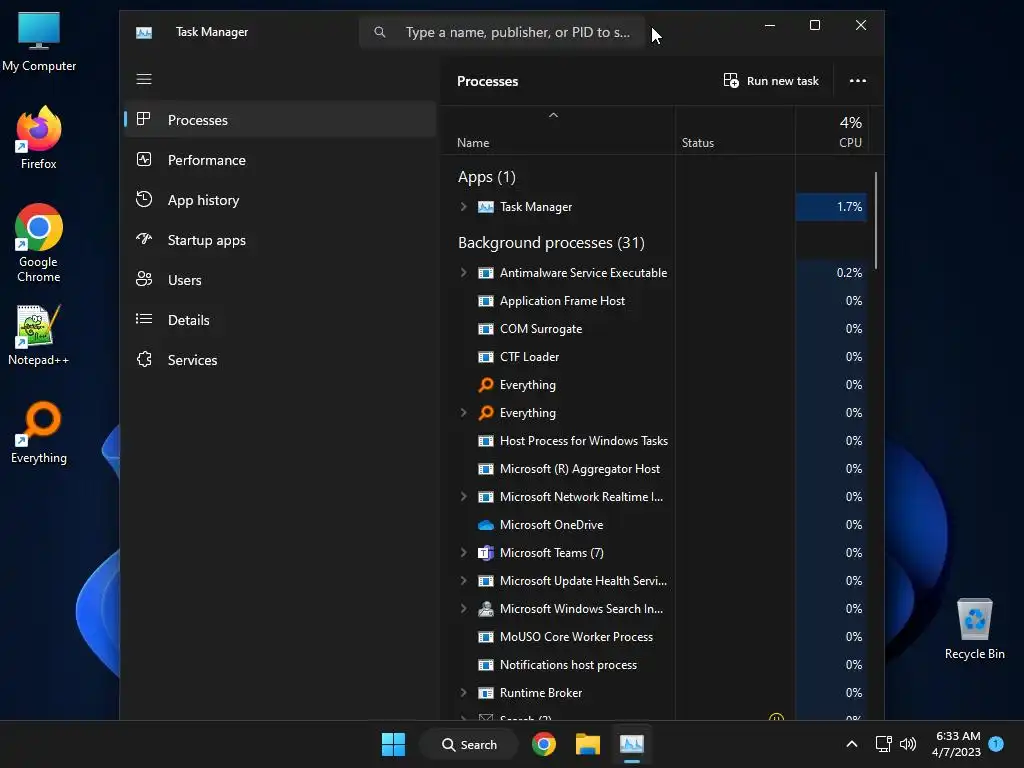
Task: Click the Details list icon
Action: (x=144, y=319)
